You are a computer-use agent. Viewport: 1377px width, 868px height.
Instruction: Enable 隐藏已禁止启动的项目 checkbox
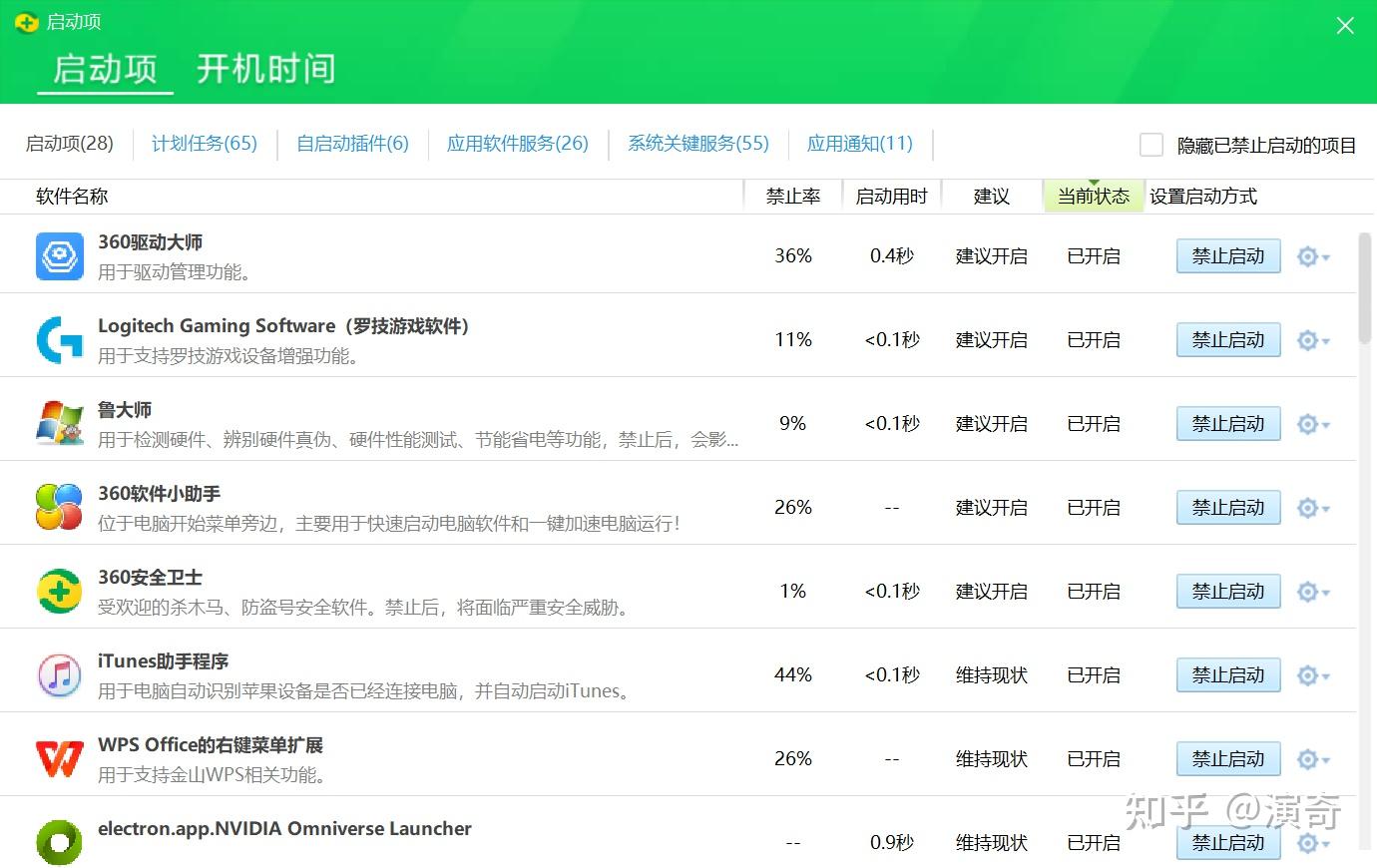point(1151,145)
